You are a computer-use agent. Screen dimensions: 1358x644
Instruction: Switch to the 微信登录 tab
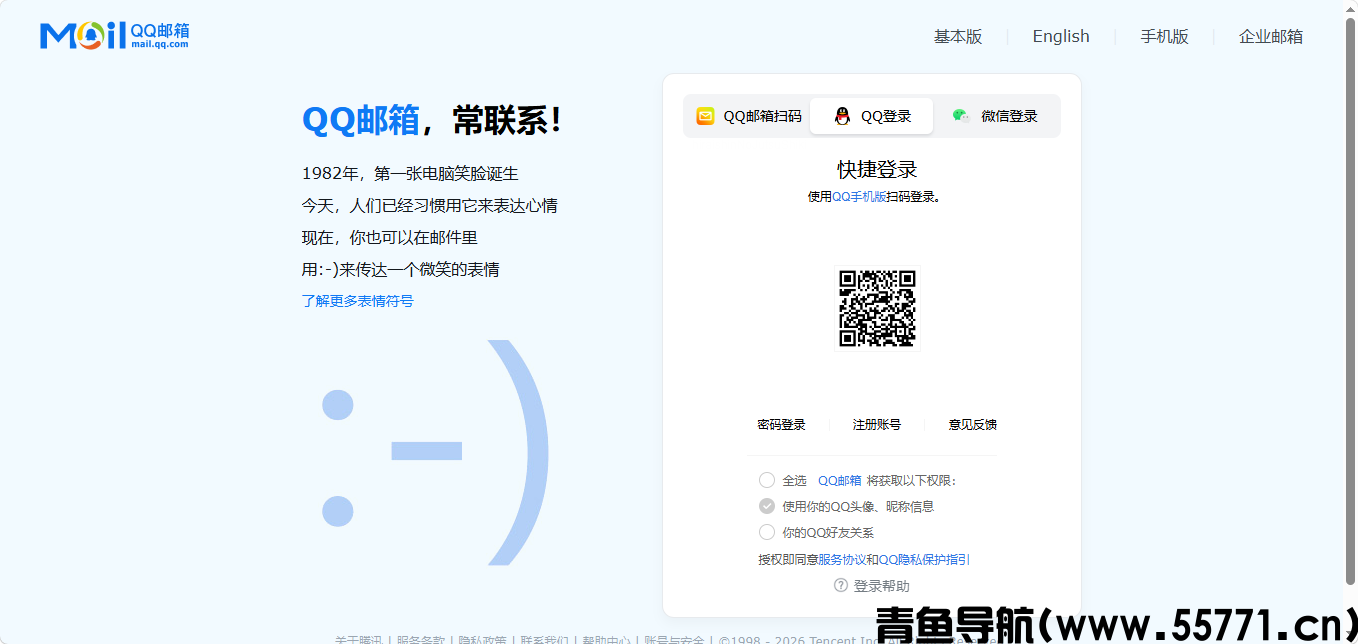(x=995, y=116)
